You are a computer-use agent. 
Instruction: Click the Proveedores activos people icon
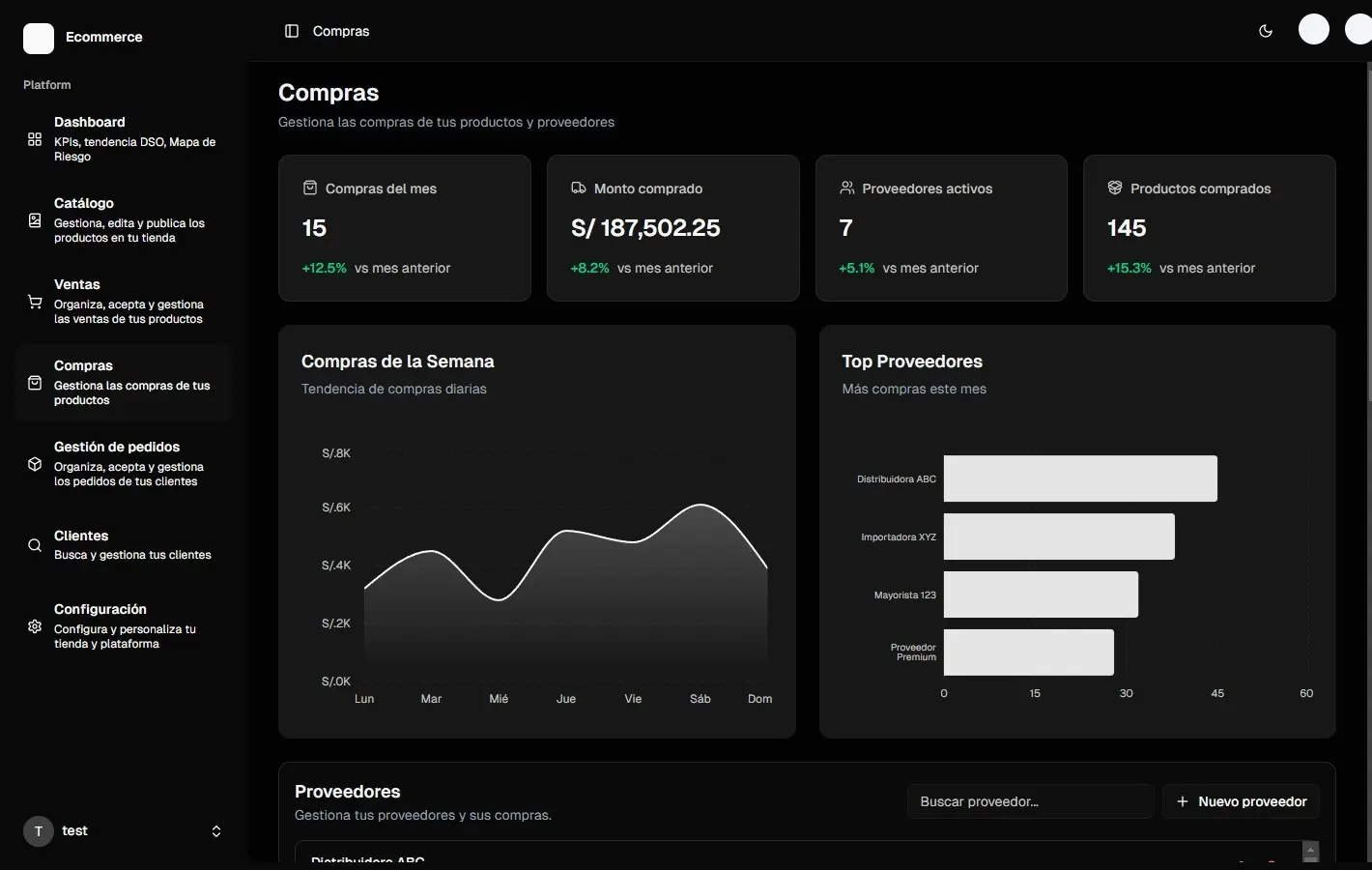coord(847,188)
